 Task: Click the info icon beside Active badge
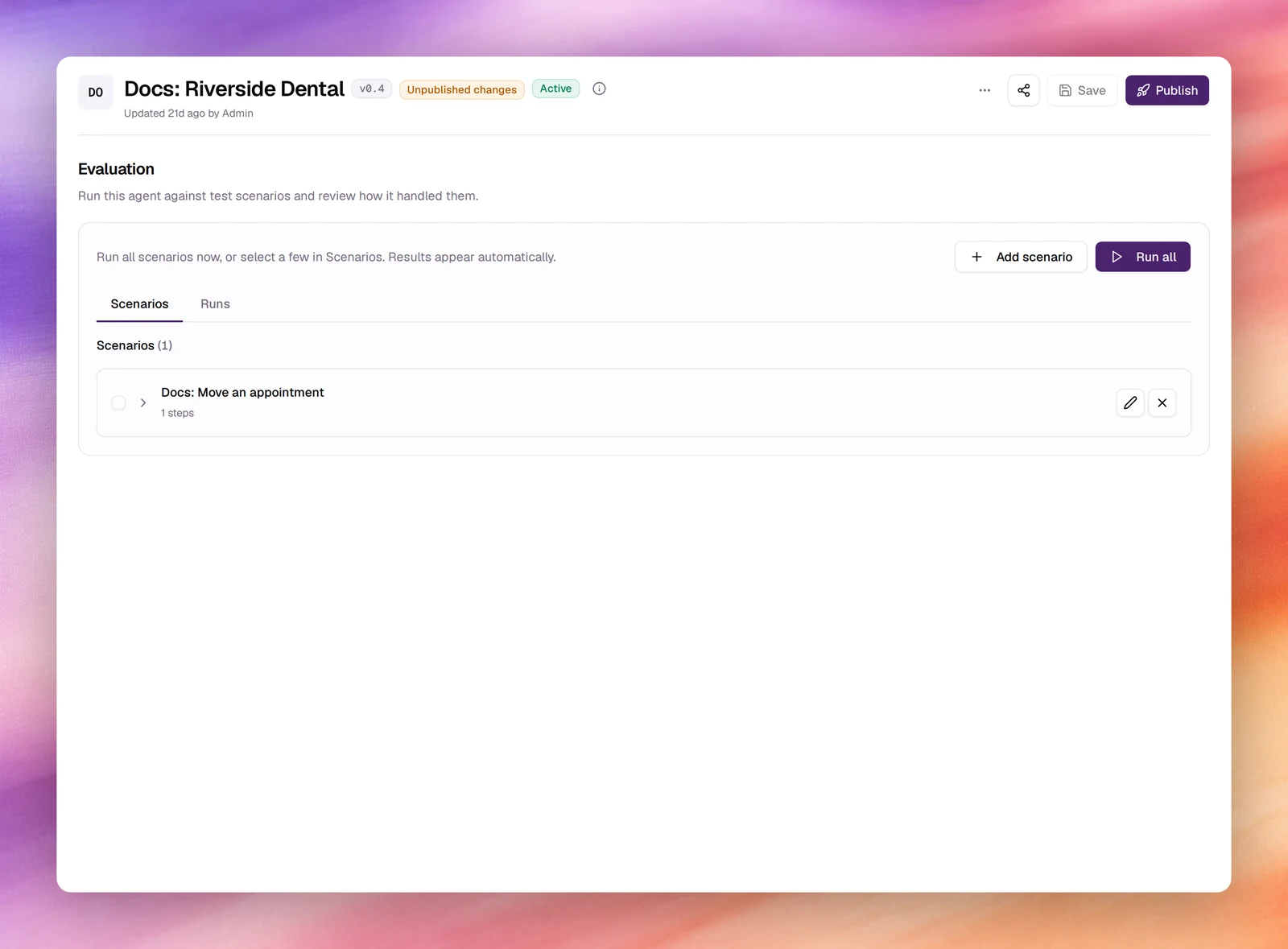point(599,89)
